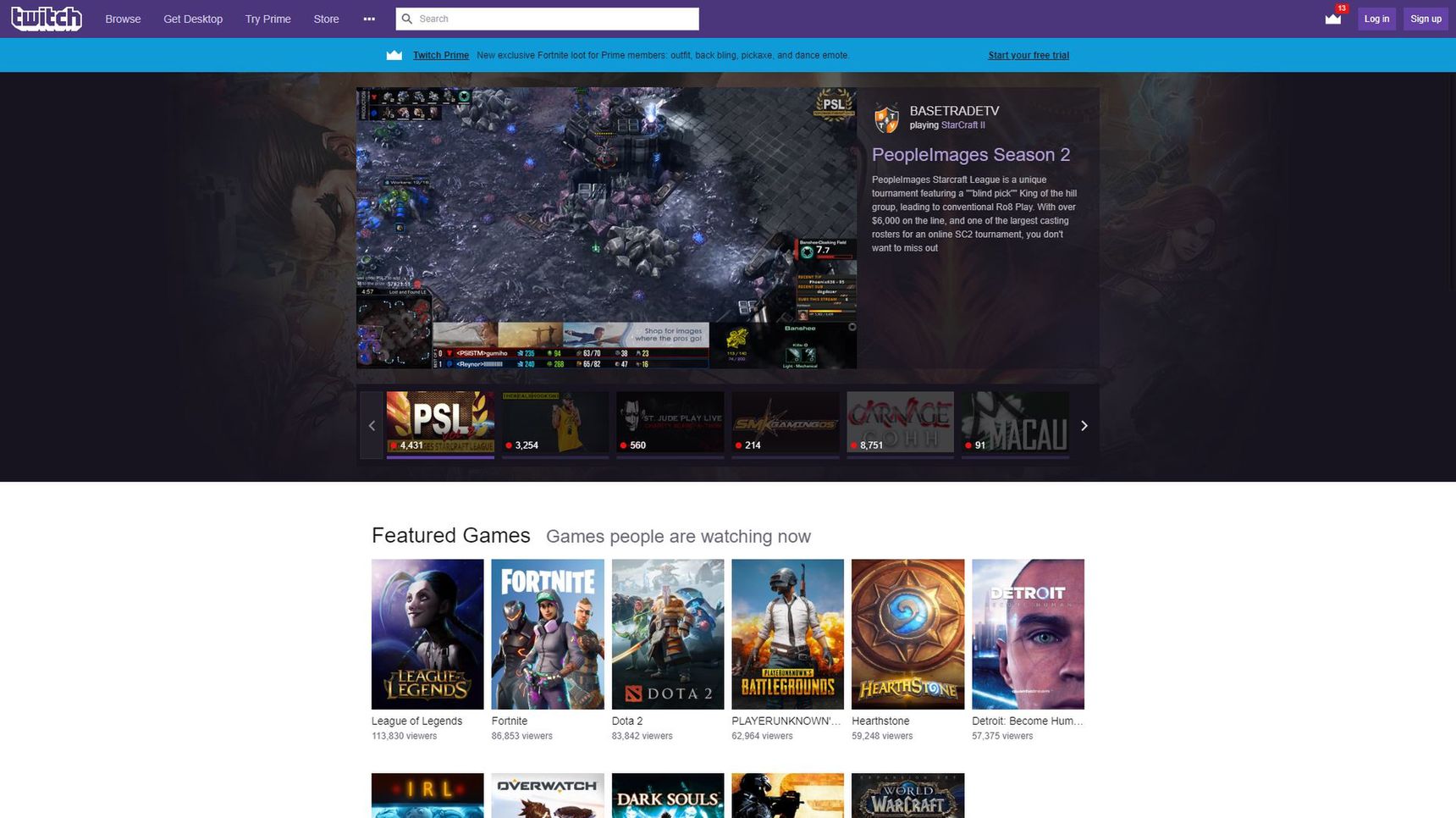
Task: Open Fortnite box art
Action: 548,634
